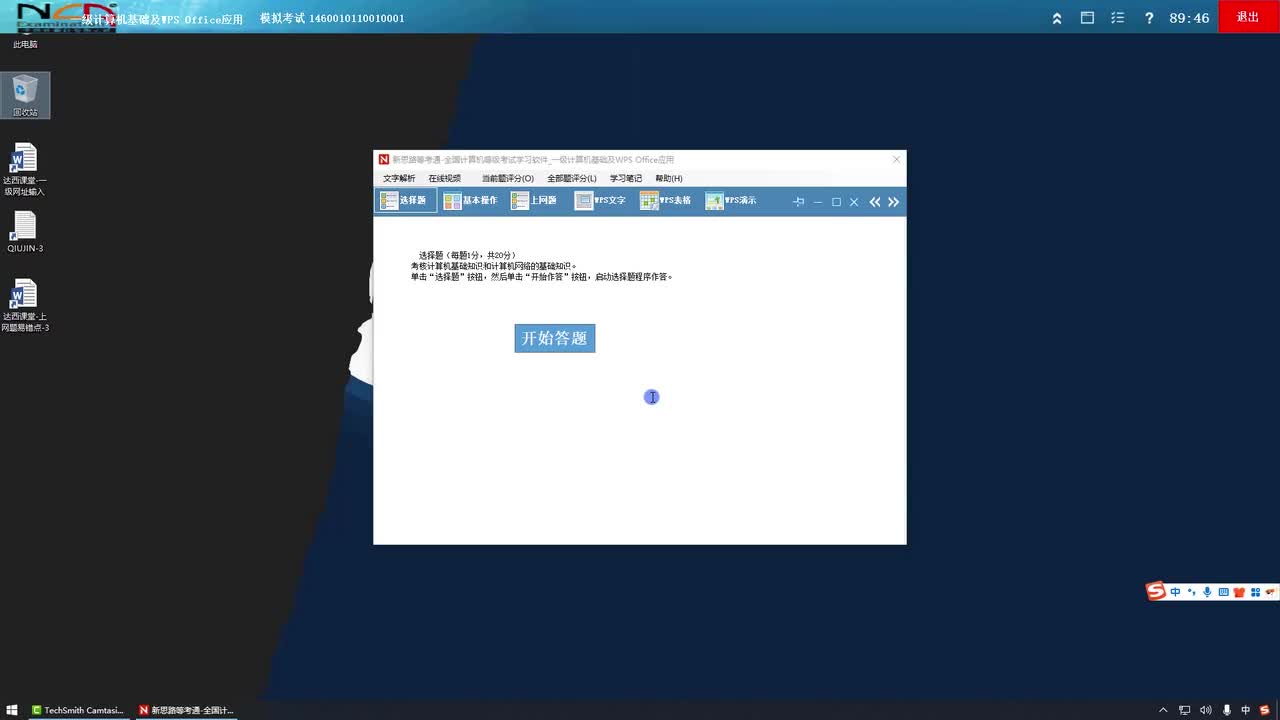Select the 达西课堂-一级网址输入 desktop shortcut
This screenshot has width=1280, height=720.
pos(24,170)
